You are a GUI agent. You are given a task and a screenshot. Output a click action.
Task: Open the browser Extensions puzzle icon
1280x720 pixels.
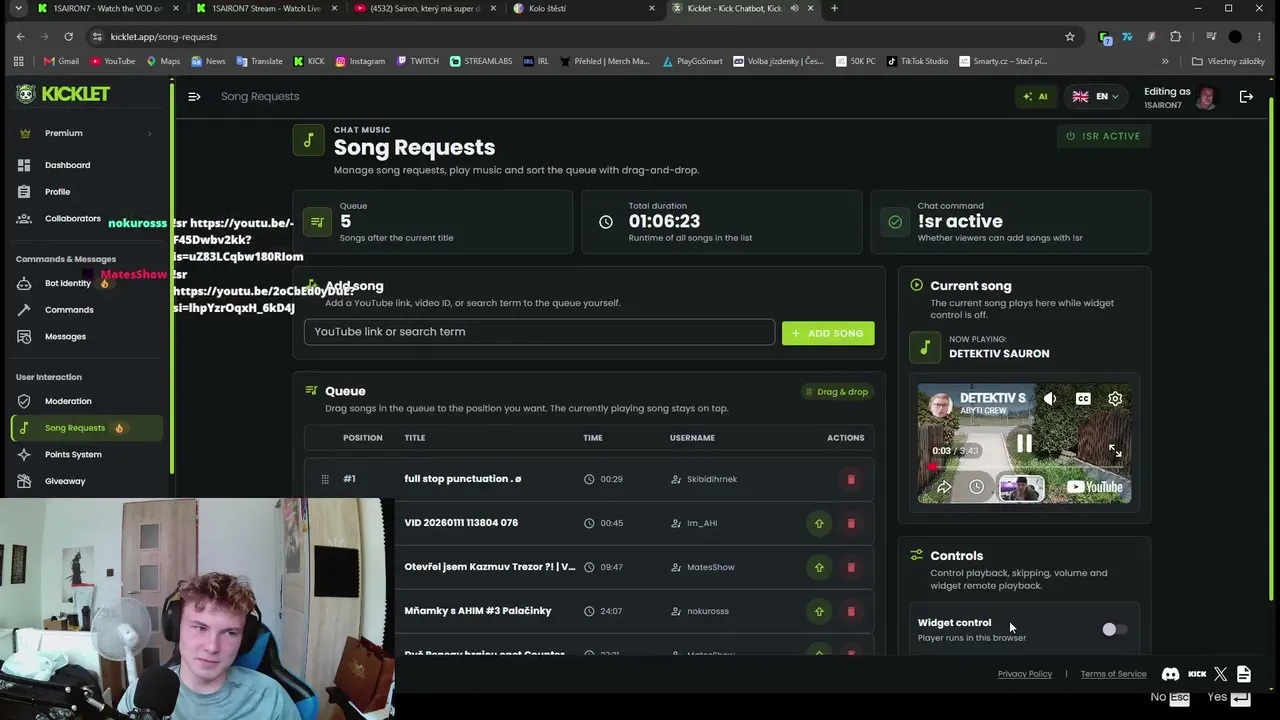[1176, 37]
